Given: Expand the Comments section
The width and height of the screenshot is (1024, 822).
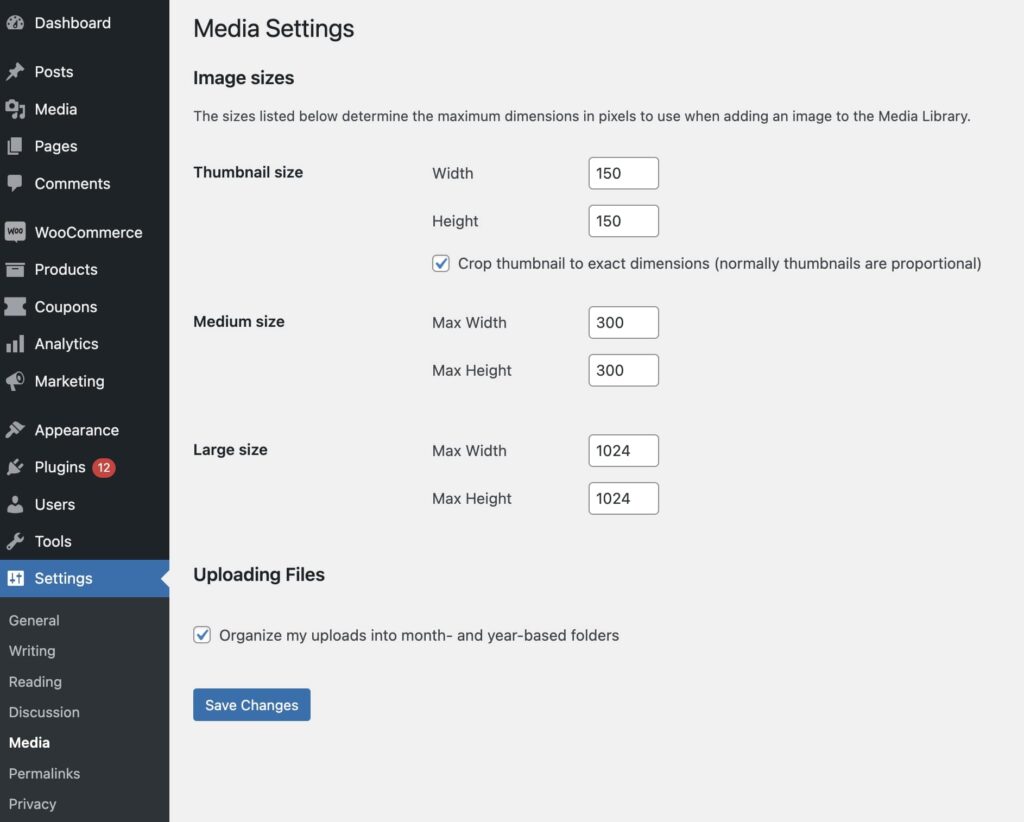Looking at the screenshot, I should coord(70,183).
